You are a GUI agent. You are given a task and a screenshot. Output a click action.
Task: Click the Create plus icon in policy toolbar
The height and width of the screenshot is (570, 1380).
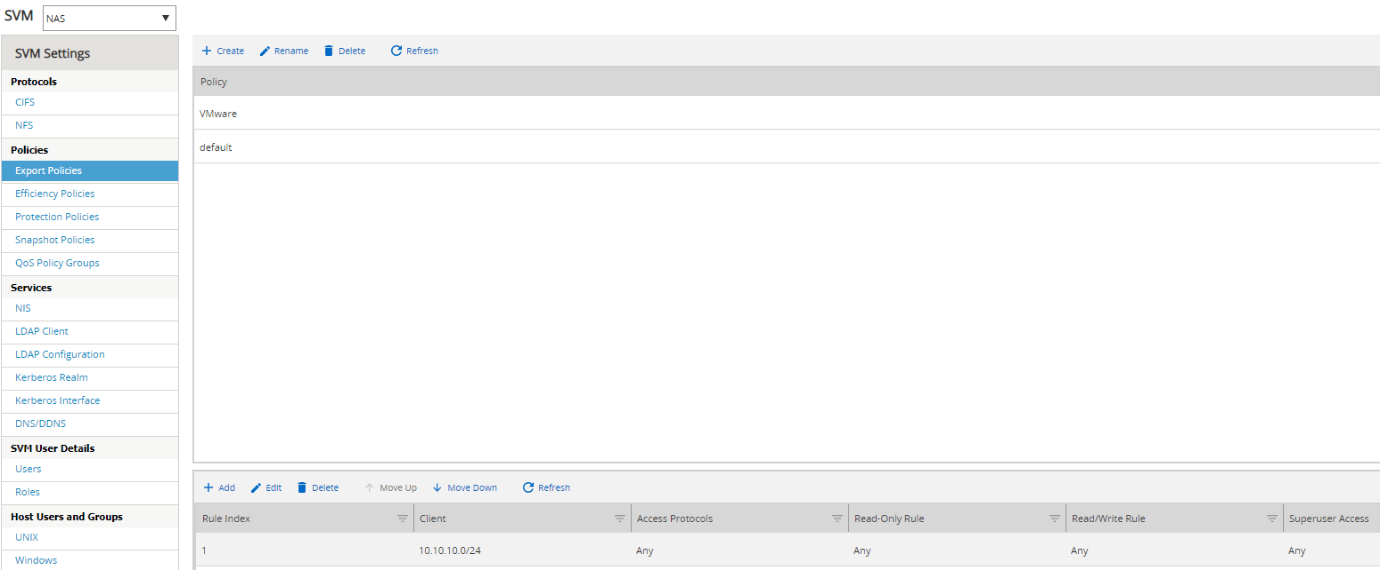[207, 51]
